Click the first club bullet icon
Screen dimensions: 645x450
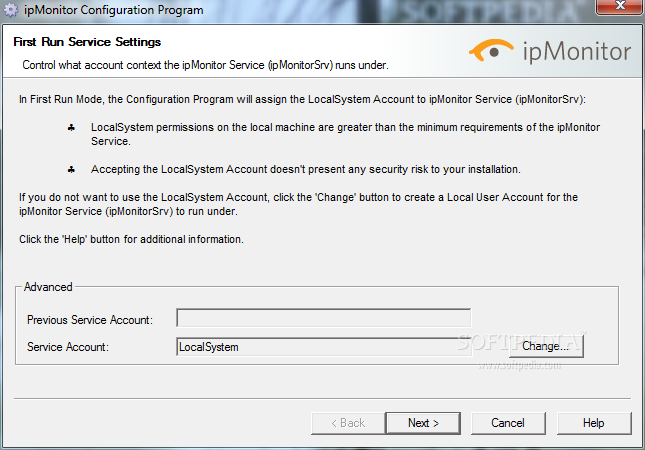[x=71, y=128]
